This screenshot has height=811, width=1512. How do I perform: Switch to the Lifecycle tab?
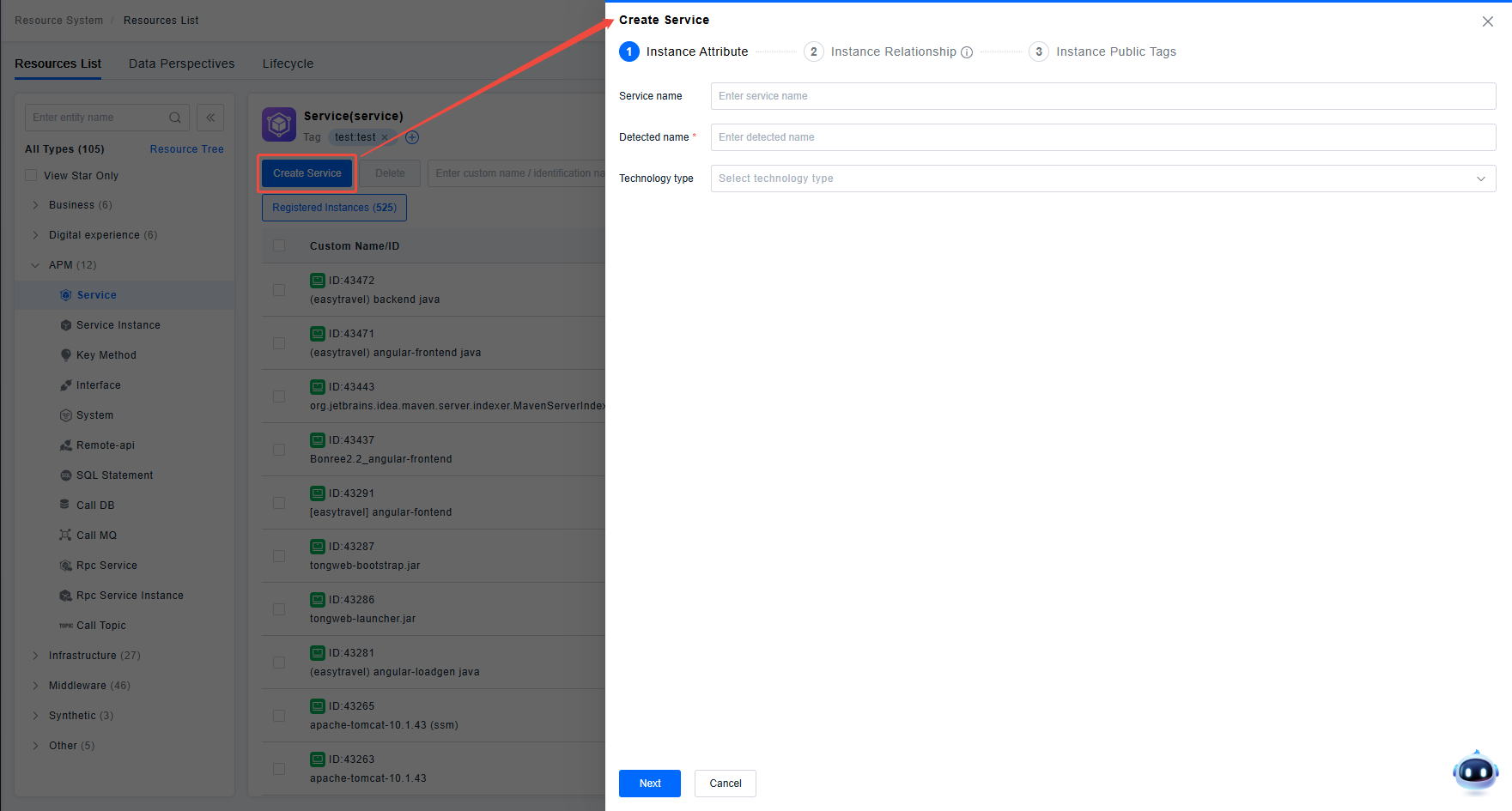(x=288, y=64)
